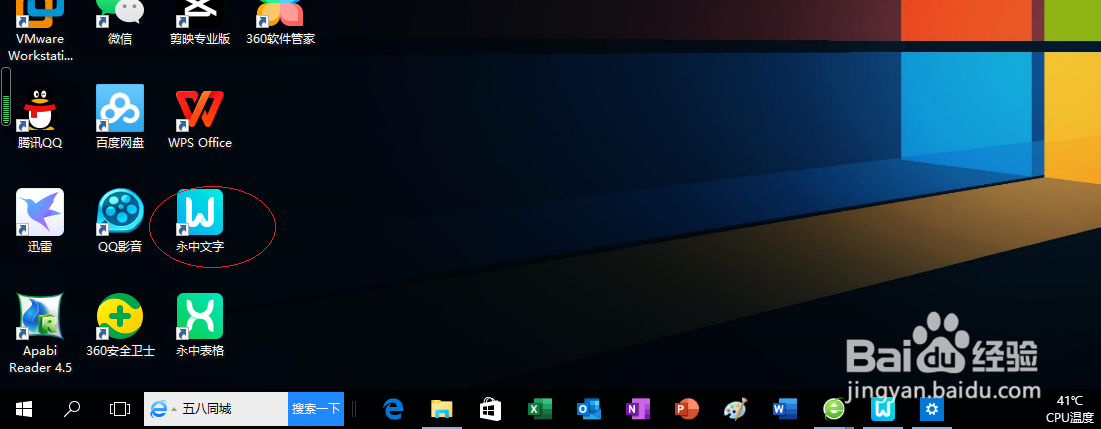Click the Internet Explorer icon in the search toolbar
Image resolution: width=1101 pixels, height=429 pixels.
pos(159,409)
